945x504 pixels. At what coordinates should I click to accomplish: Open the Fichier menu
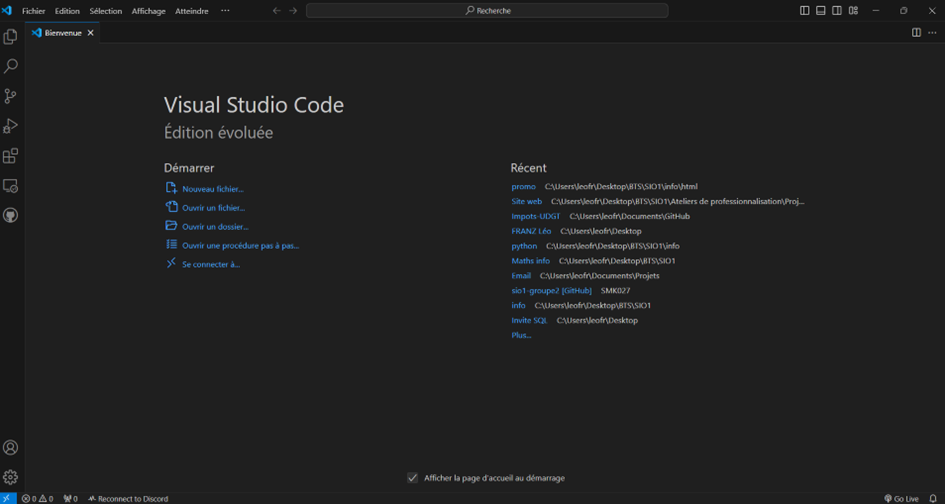34,11
